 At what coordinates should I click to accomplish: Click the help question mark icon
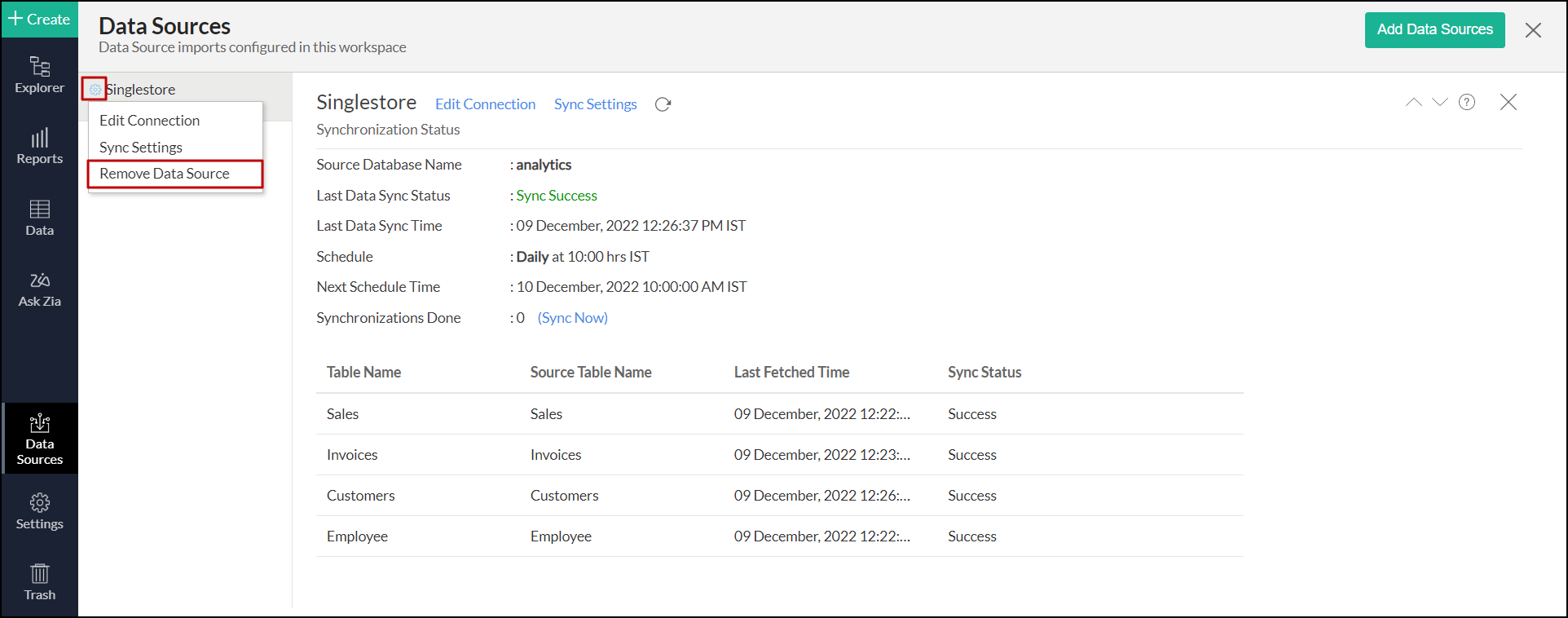pyautogui.click(x=1466, y=102)
